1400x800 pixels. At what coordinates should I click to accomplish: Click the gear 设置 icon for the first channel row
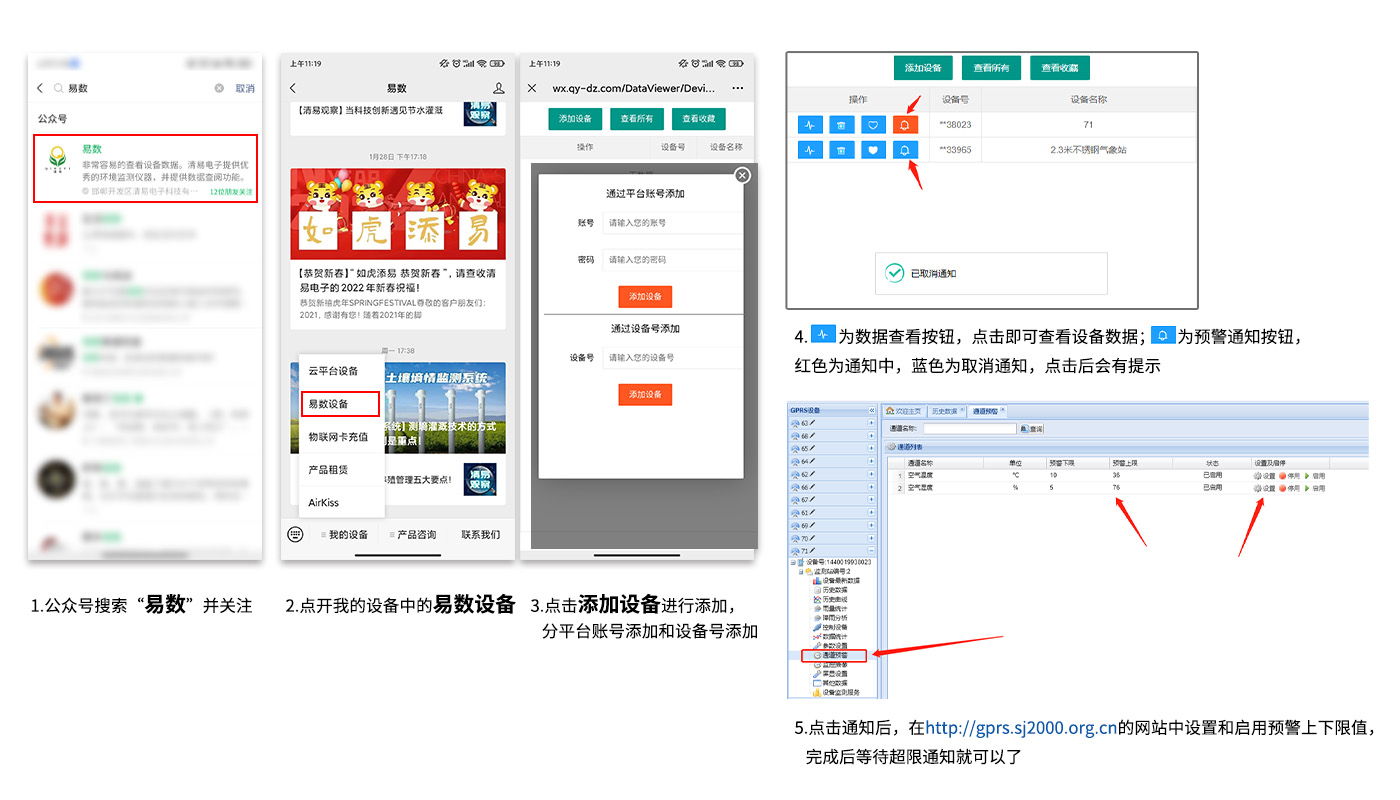tap(1258, 476)
